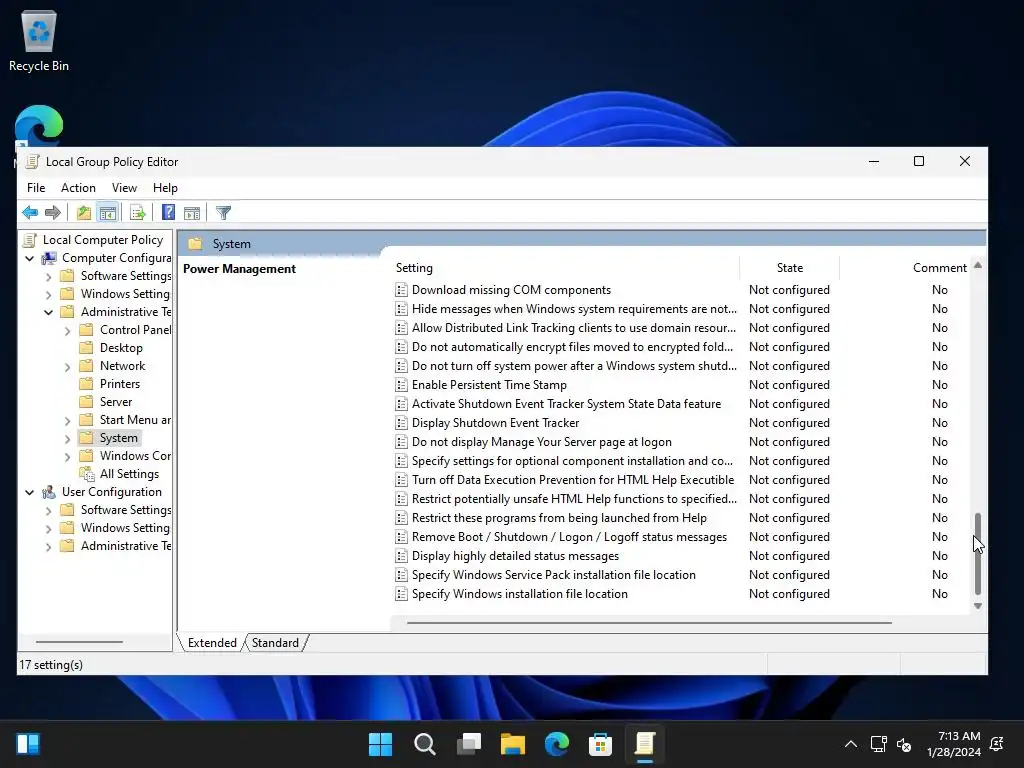This screenshot has width=1024, height=768.
Task: Toggle Show/Hide Action Pane icon
Action: pos(192,212)
